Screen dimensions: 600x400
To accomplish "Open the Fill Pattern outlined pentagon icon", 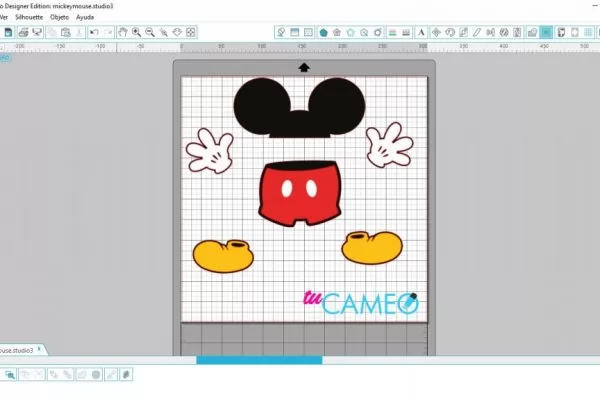I will pos(351,33).
